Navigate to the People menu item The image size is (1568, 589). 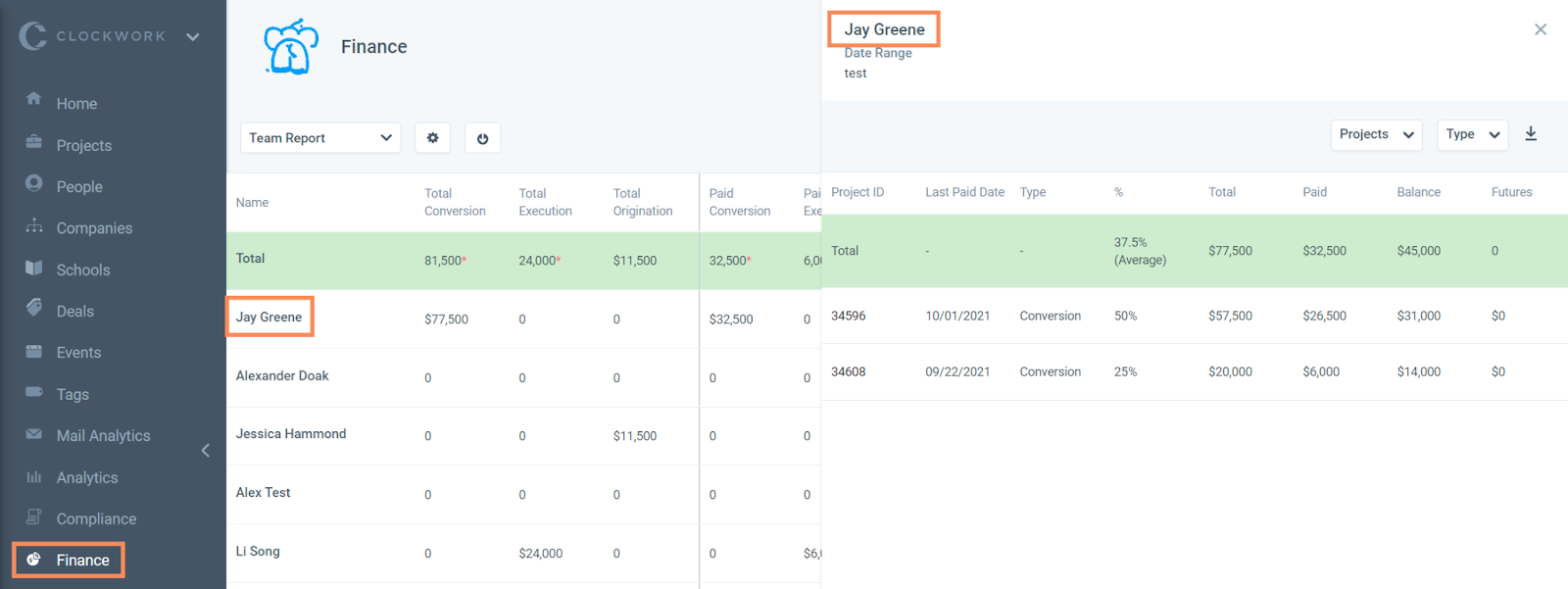point(79,187)
